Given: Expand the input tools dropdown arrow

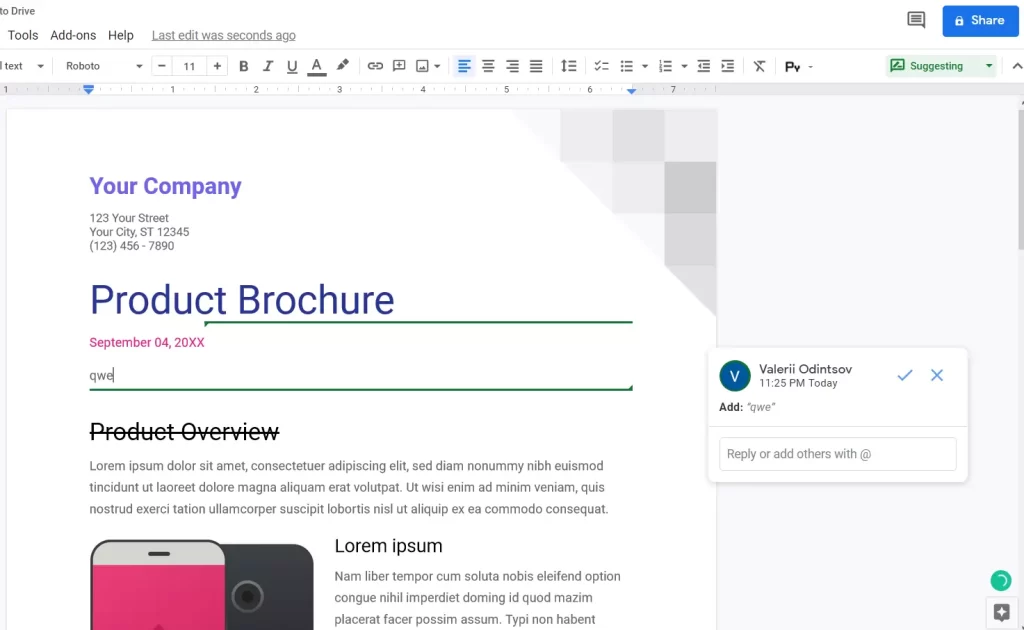Looking at the screenshot, I should 810,67.
